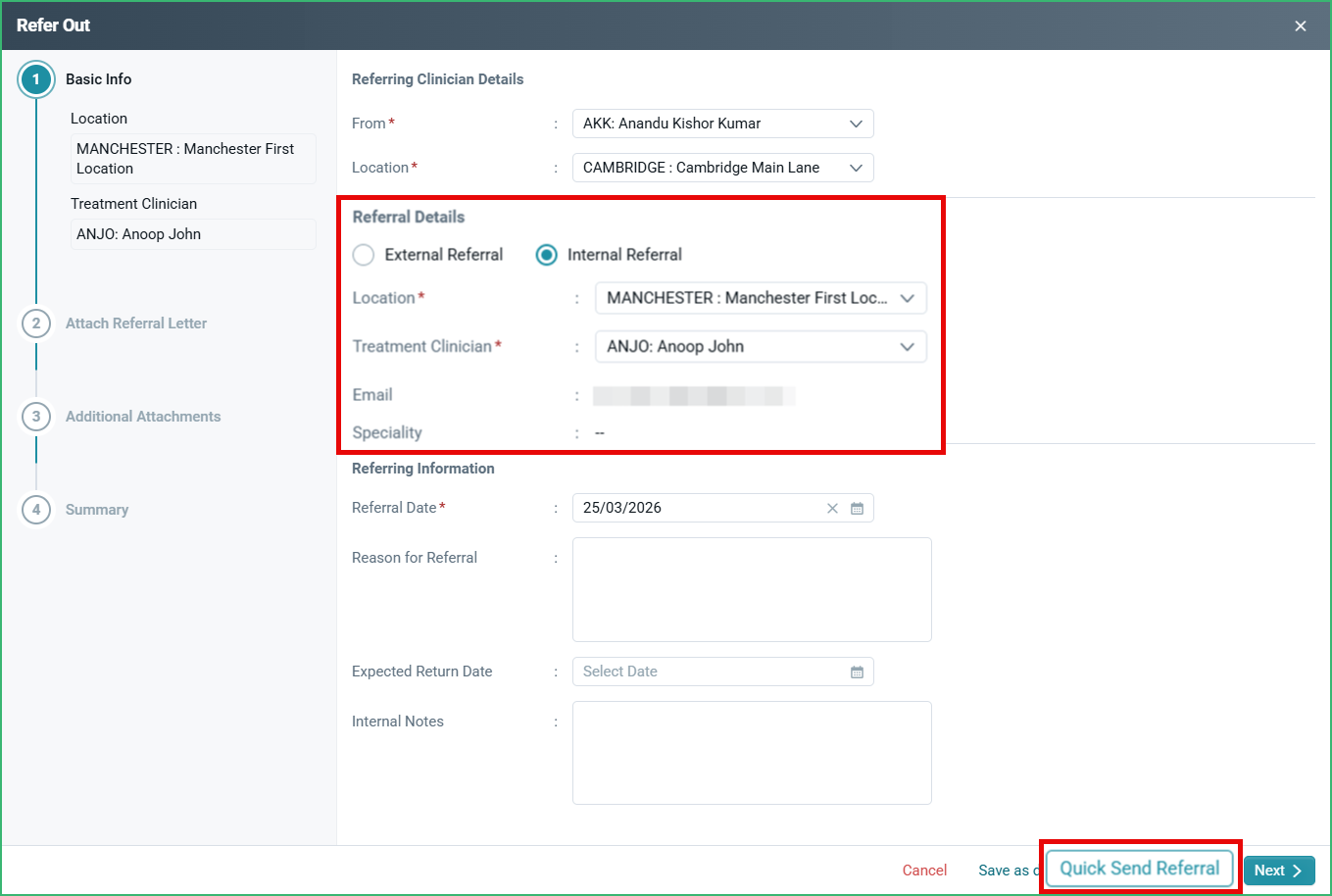Select step 3 circle icon

[x=36, y=417]
